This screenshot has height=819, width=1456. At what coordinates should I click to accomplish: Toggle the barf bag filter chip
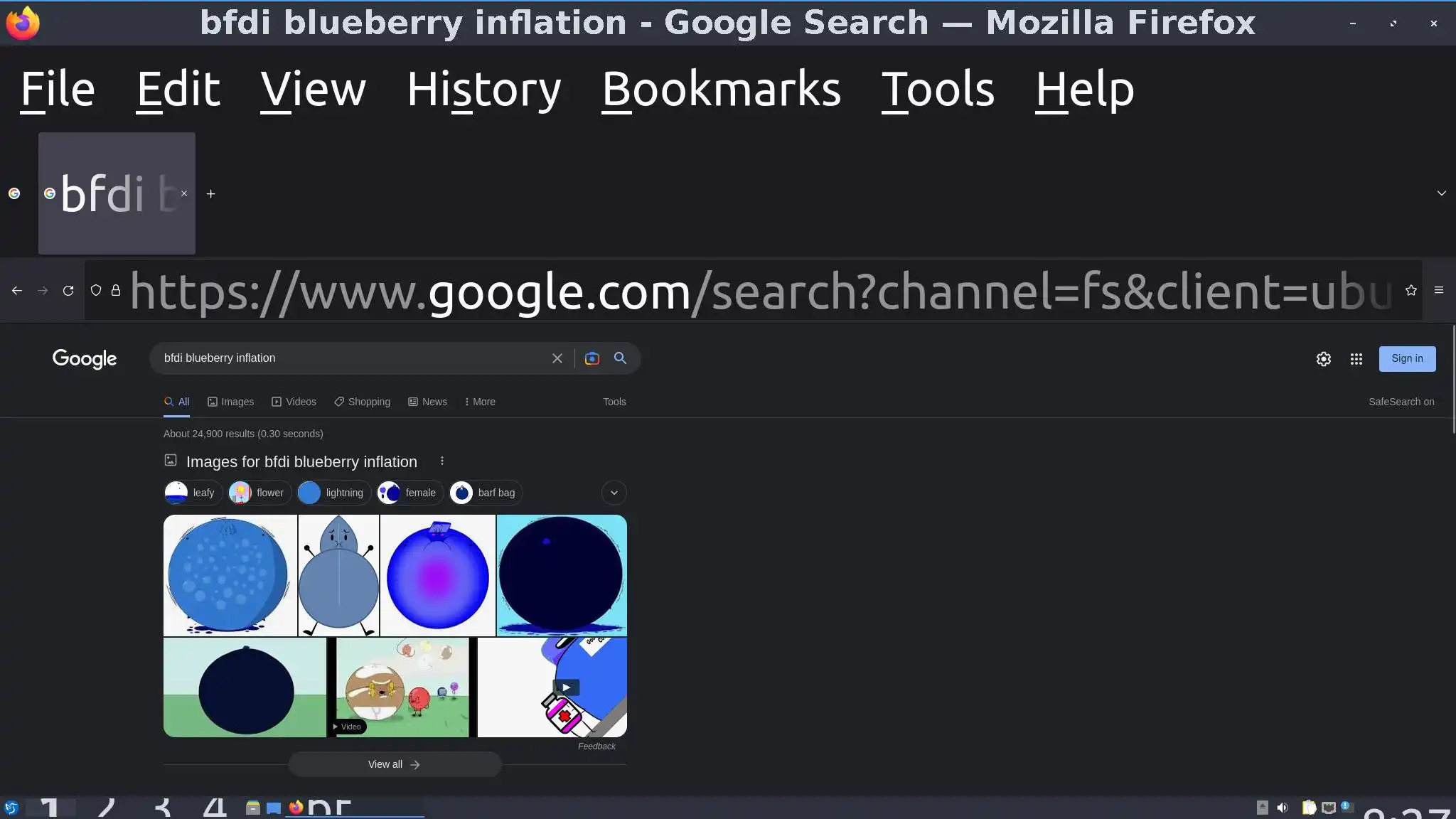click(x=486, y=493)
